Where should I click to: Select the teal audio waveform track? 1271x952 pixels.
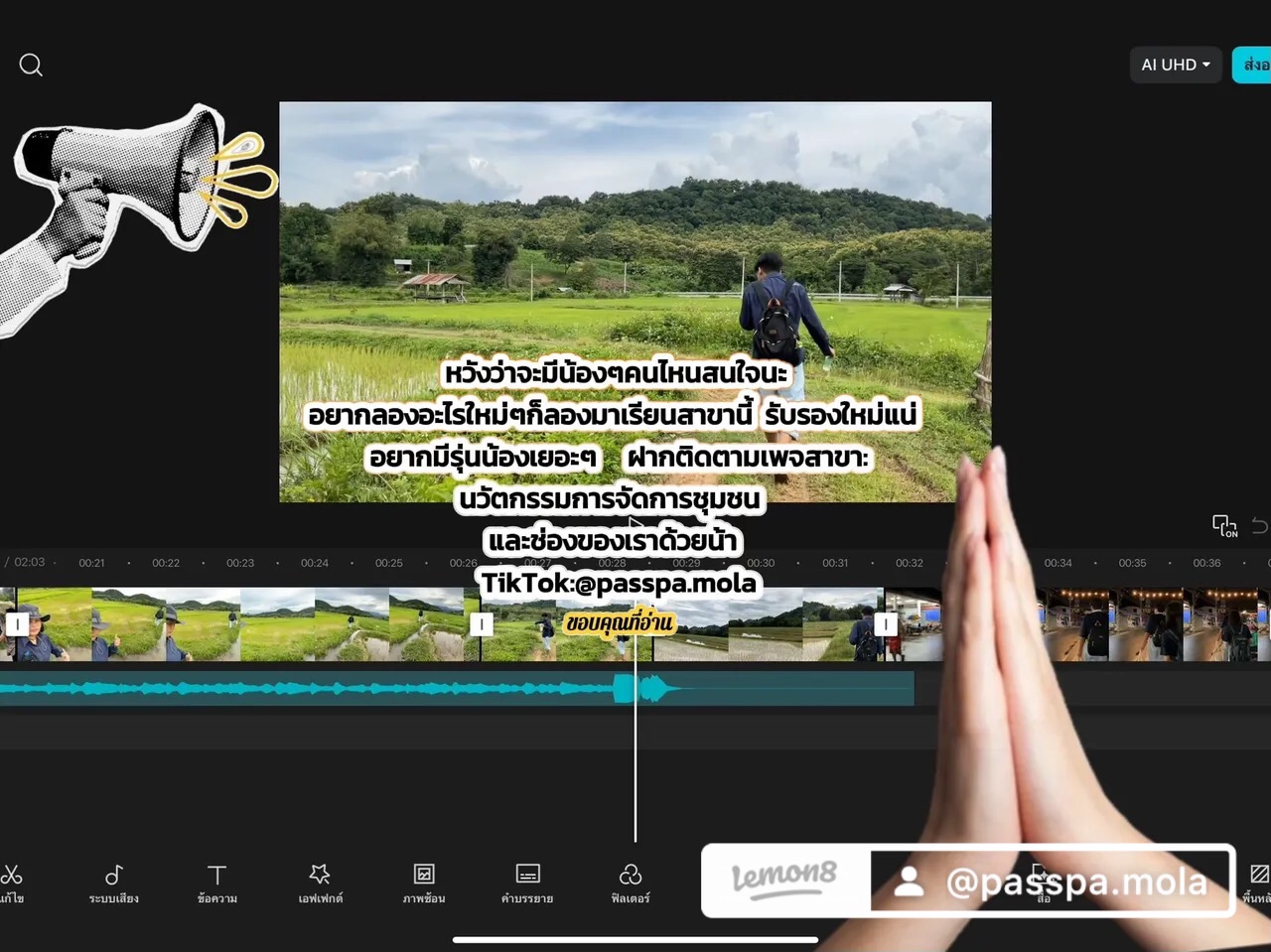pyautogui.click(x=457, y=688)
